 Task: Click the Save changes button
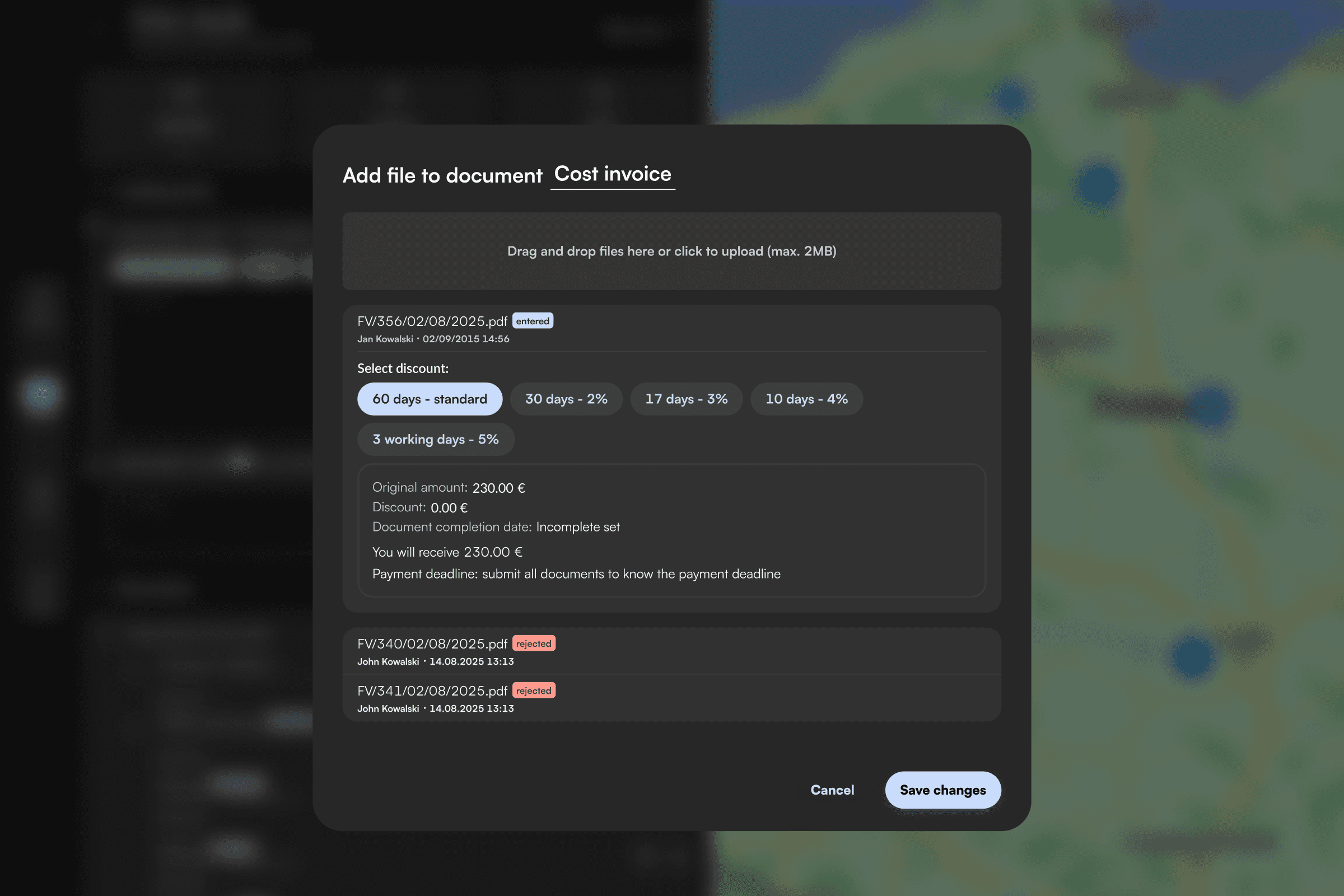[x=942, y=790]
